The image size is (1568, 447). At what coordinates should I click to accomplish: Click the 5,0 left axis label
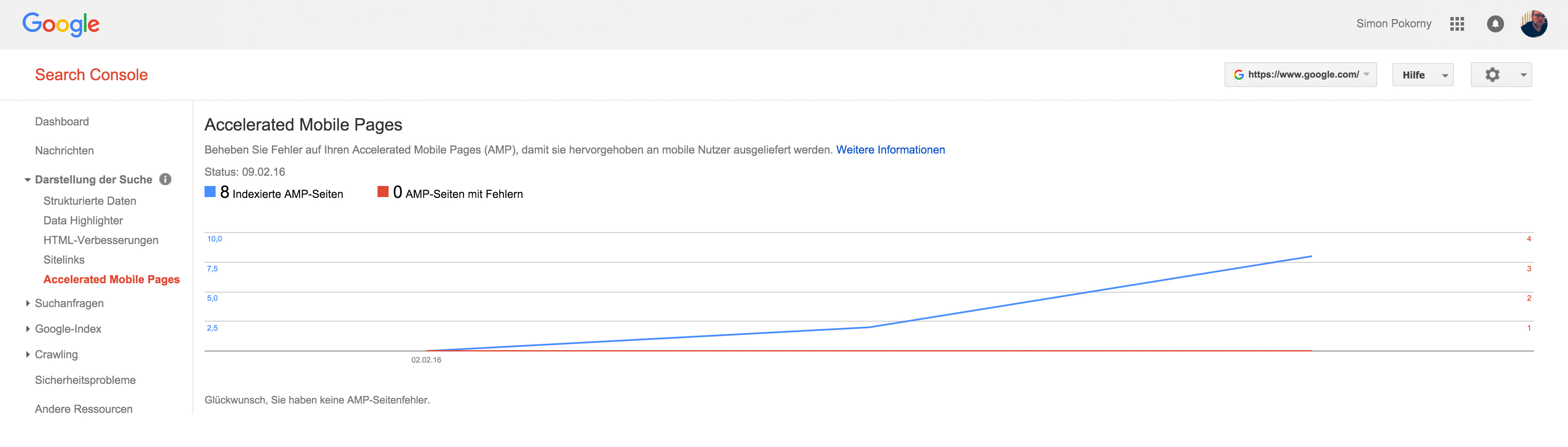[212, 298]
